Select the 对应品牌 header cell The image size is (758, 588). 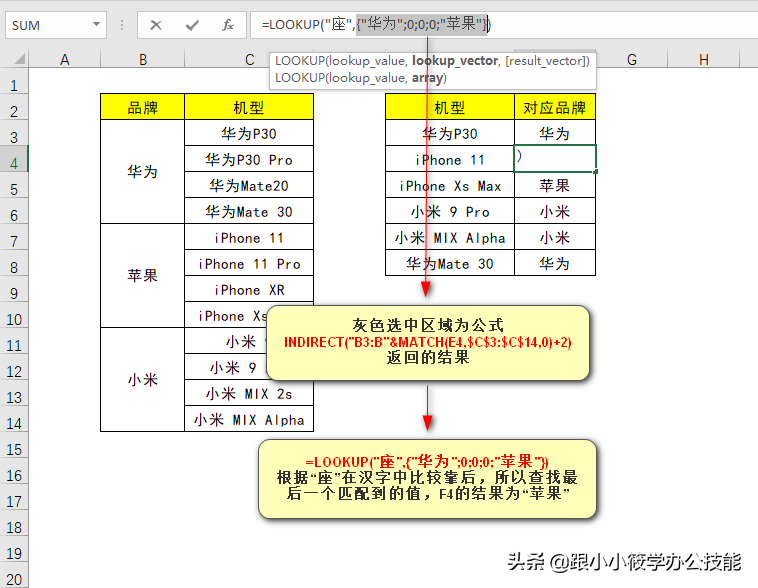pos(555,107)
